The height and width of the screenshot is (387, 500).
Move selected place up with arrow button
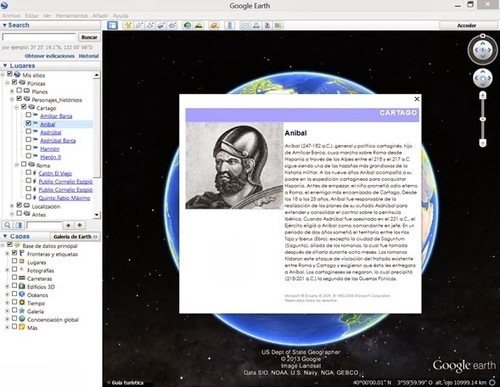coord(68,225)
